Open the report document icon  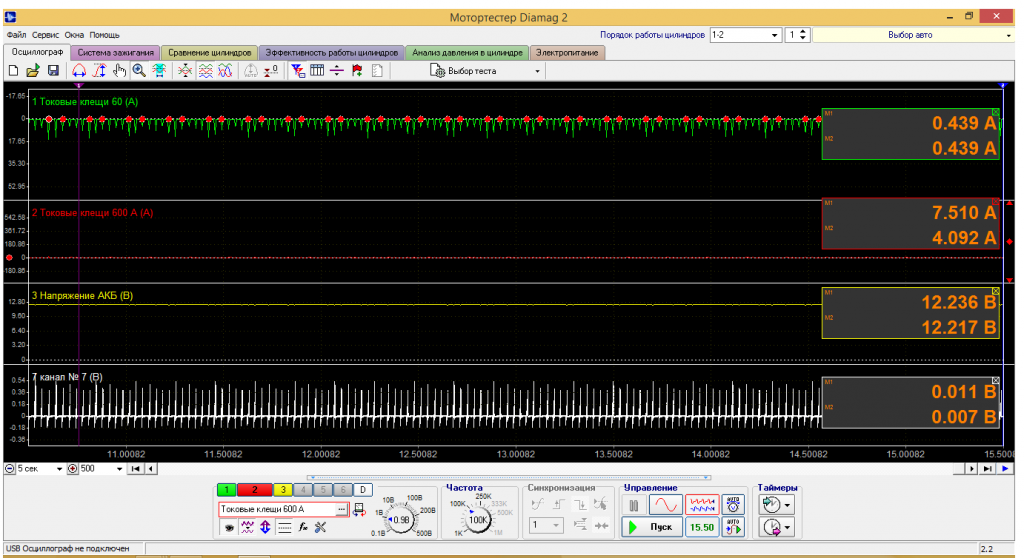[377, 71]
